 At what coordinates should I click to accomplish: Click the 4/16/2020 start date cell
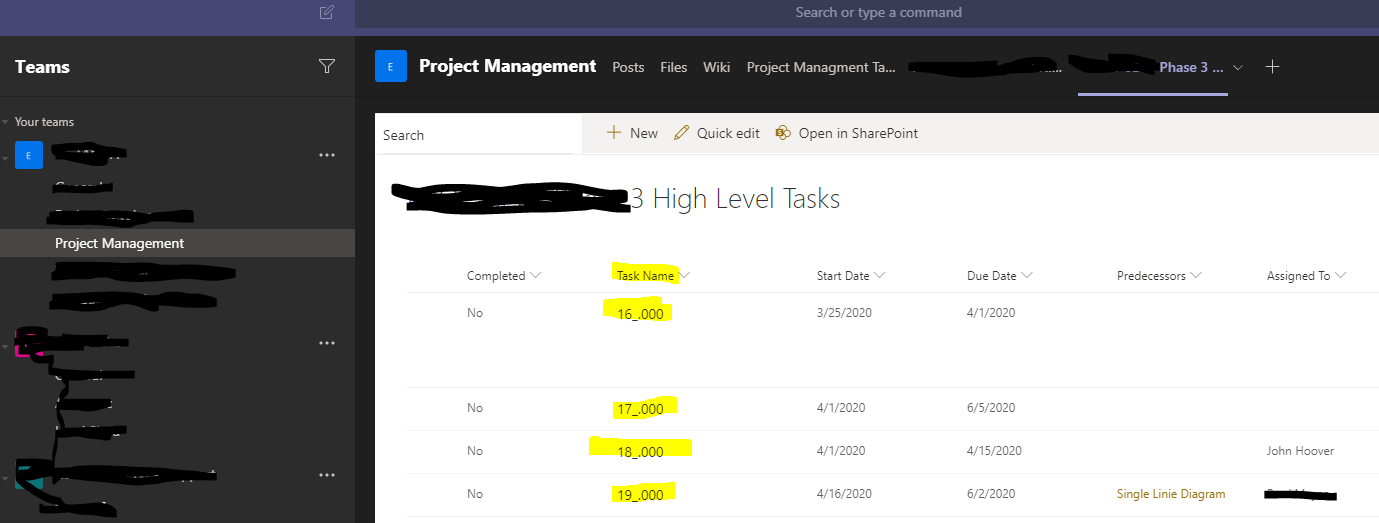click(x=845, y=494)
